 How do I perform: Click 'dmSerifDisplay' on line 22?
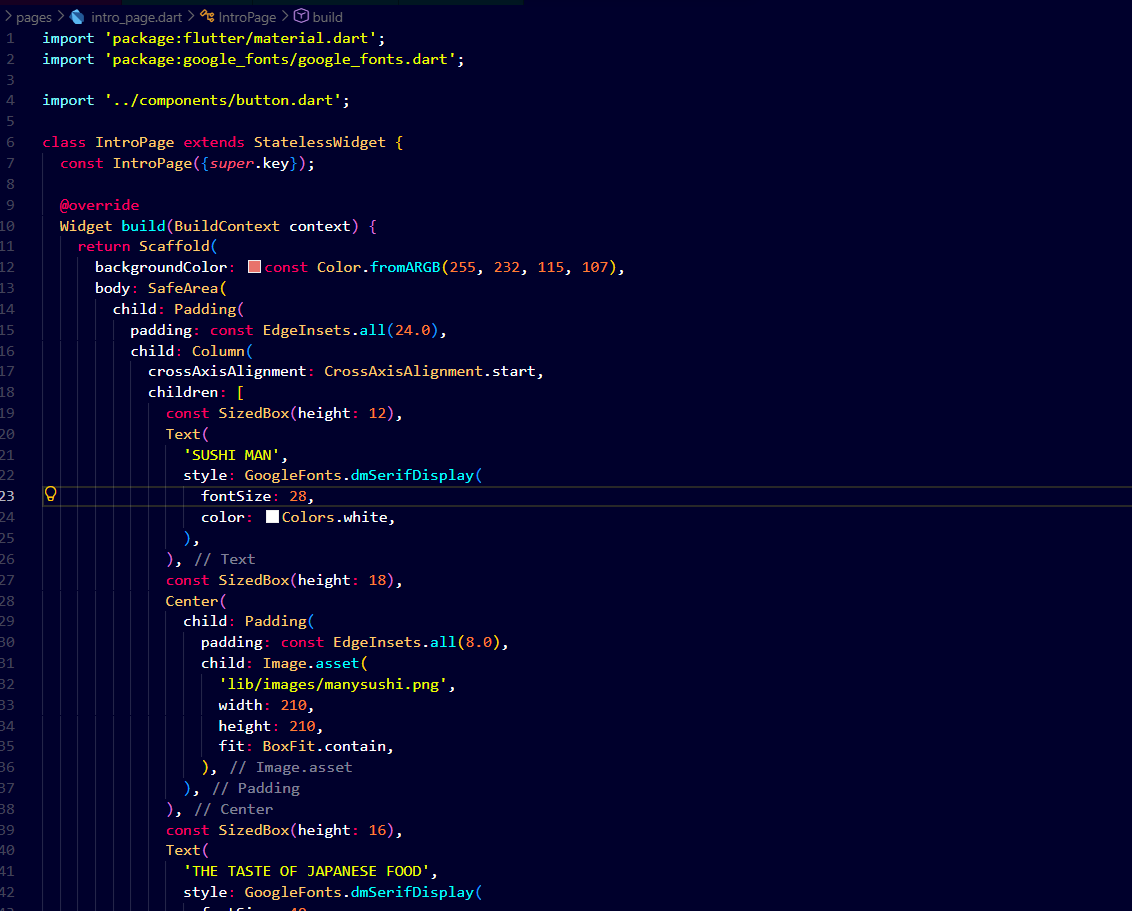tap(412, 475)
